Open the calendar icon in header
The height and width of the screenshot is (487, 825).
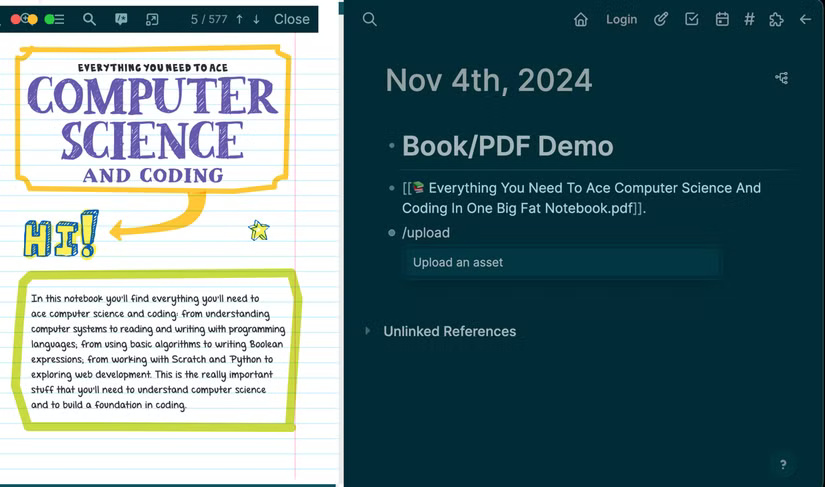722,19
